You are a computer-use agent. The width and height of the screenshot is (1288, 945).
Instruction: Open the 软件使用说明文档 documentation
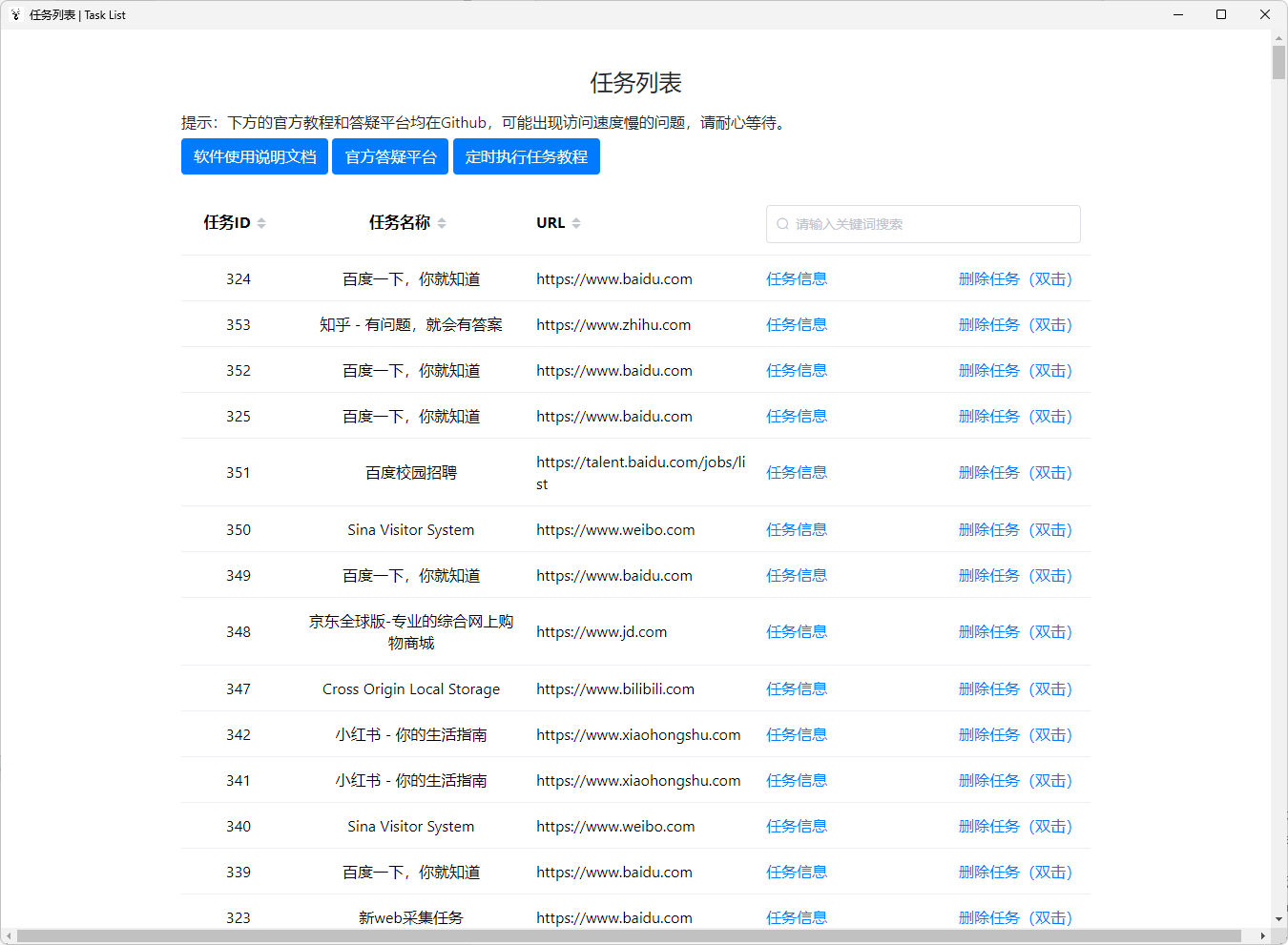pos(254,156)
